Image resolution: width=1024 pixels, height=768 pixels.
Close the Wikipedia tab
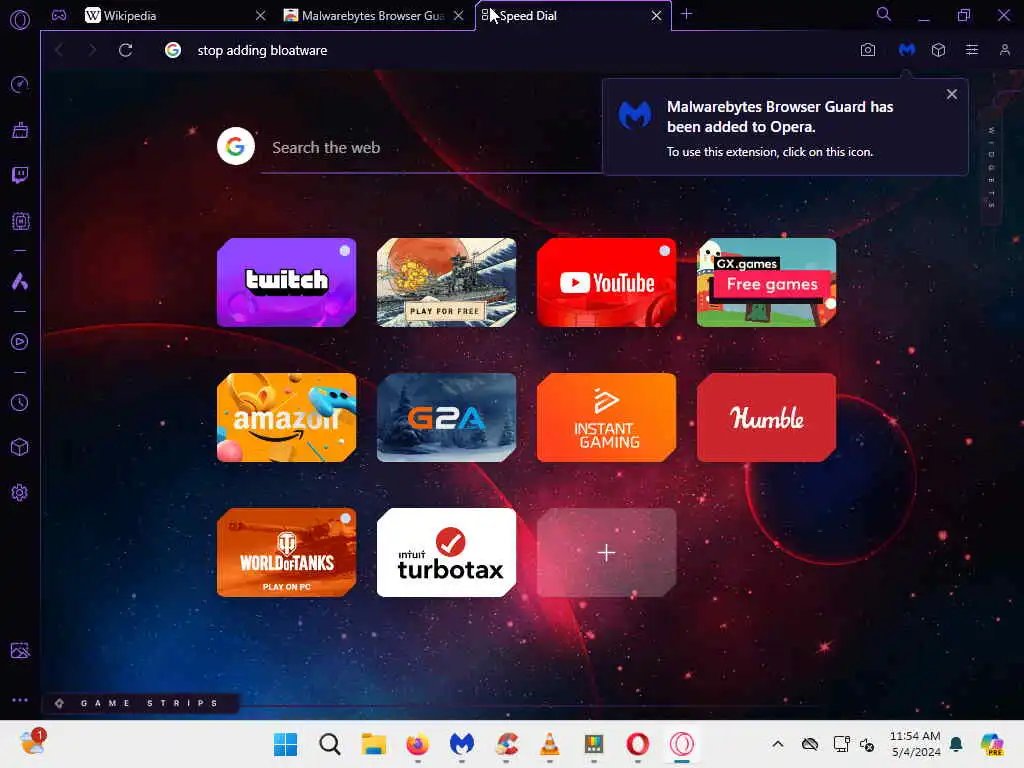[x=261, y=16]
